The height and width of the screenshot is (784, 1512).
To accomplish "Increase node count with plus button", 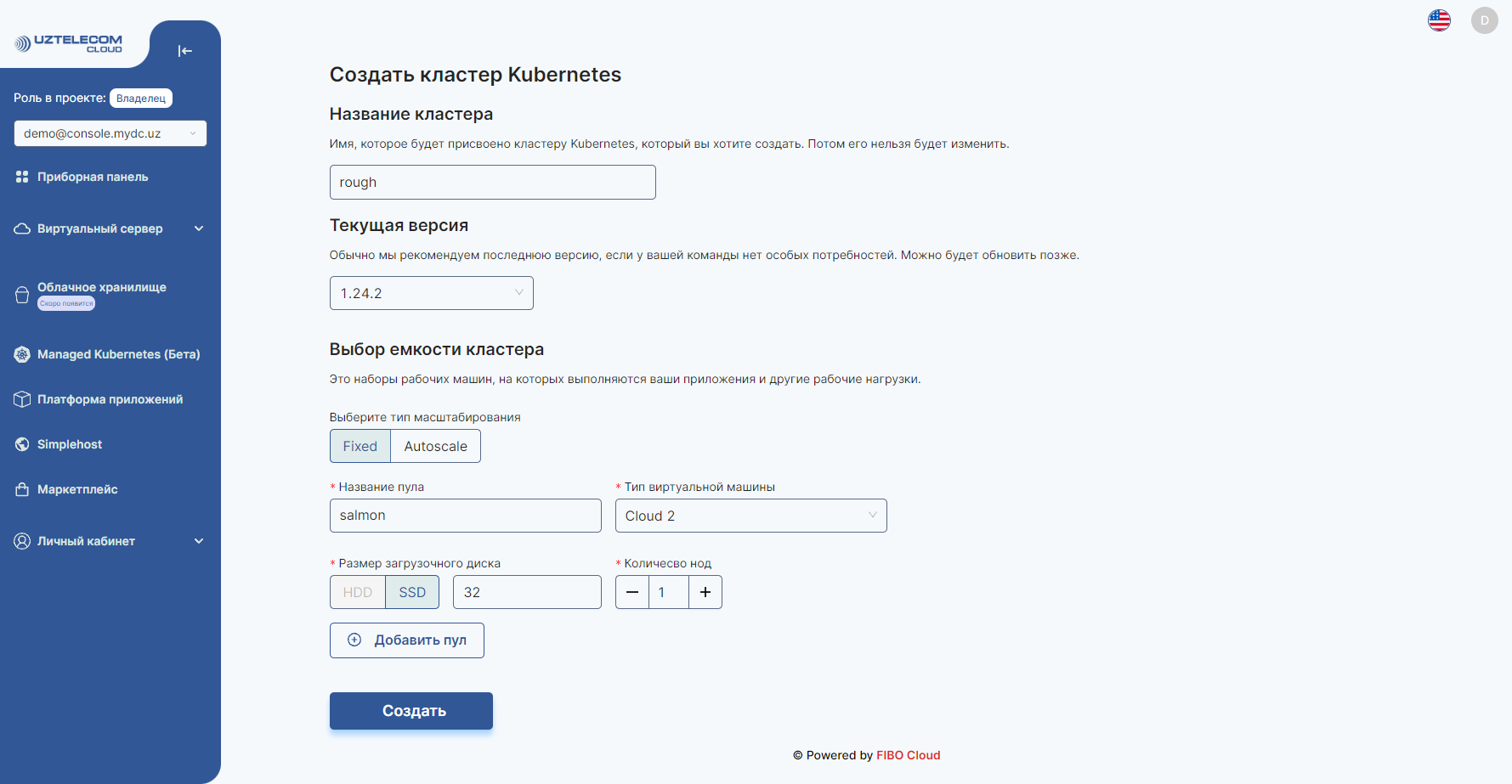I will tap(705, 592).
